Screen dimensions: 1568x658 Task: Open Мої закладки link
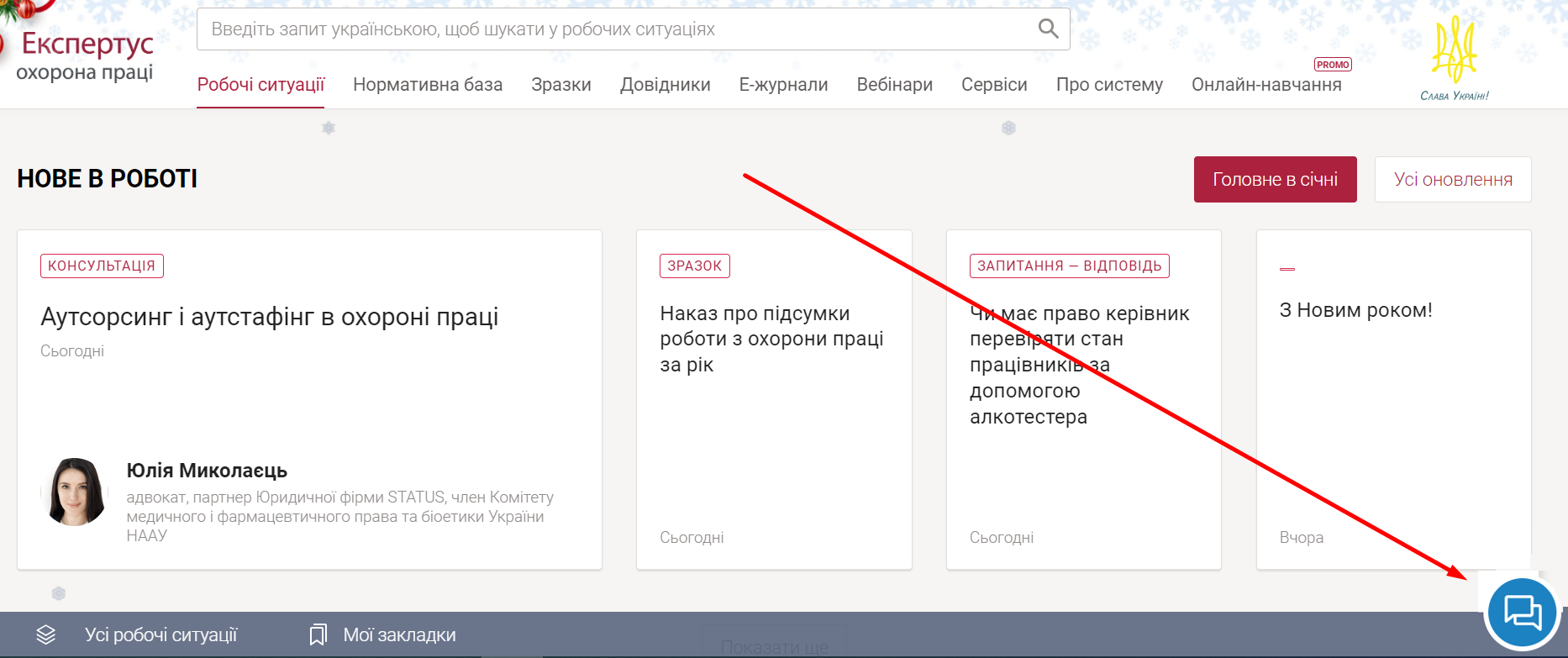pos(399,635)
